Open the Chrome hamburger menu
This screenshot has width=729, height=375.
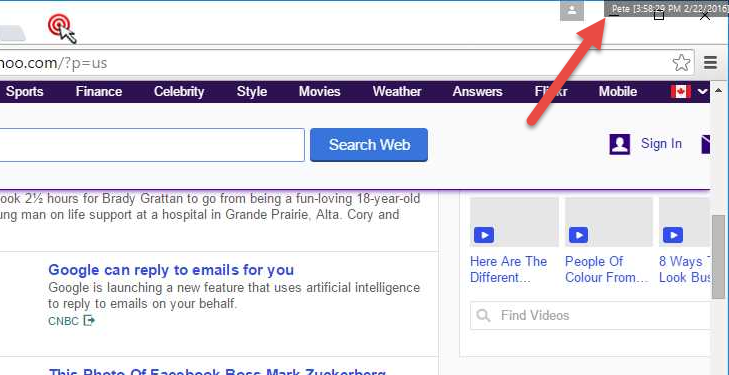pos(710,62)
